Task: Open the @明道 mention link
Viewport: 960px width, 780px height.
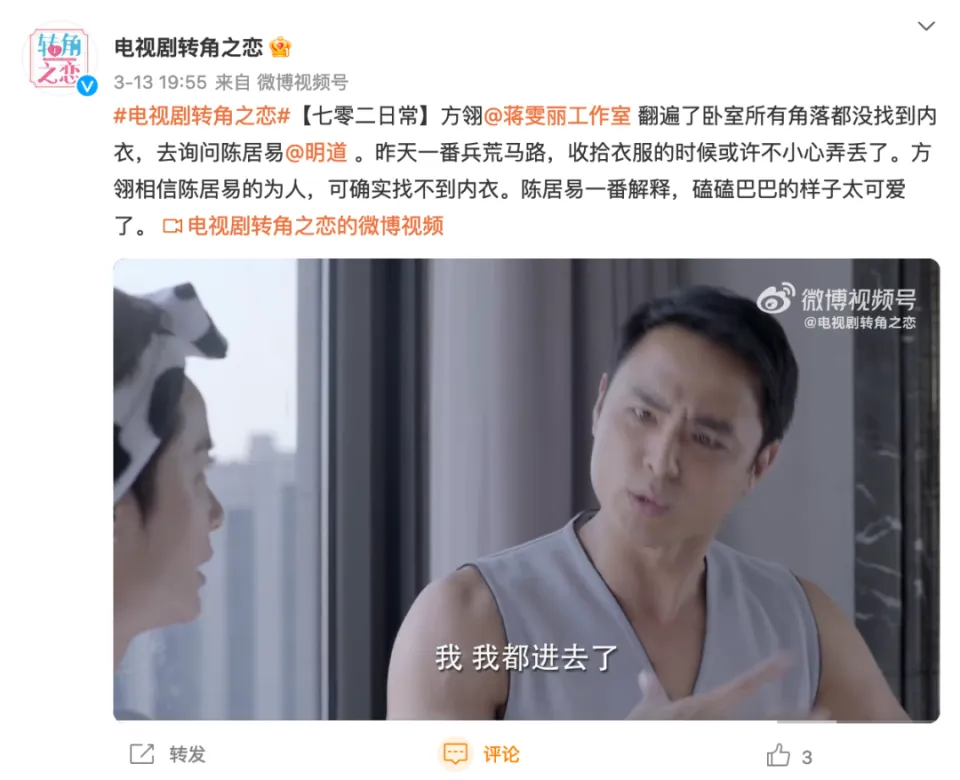Action: [x=317, y=152]
